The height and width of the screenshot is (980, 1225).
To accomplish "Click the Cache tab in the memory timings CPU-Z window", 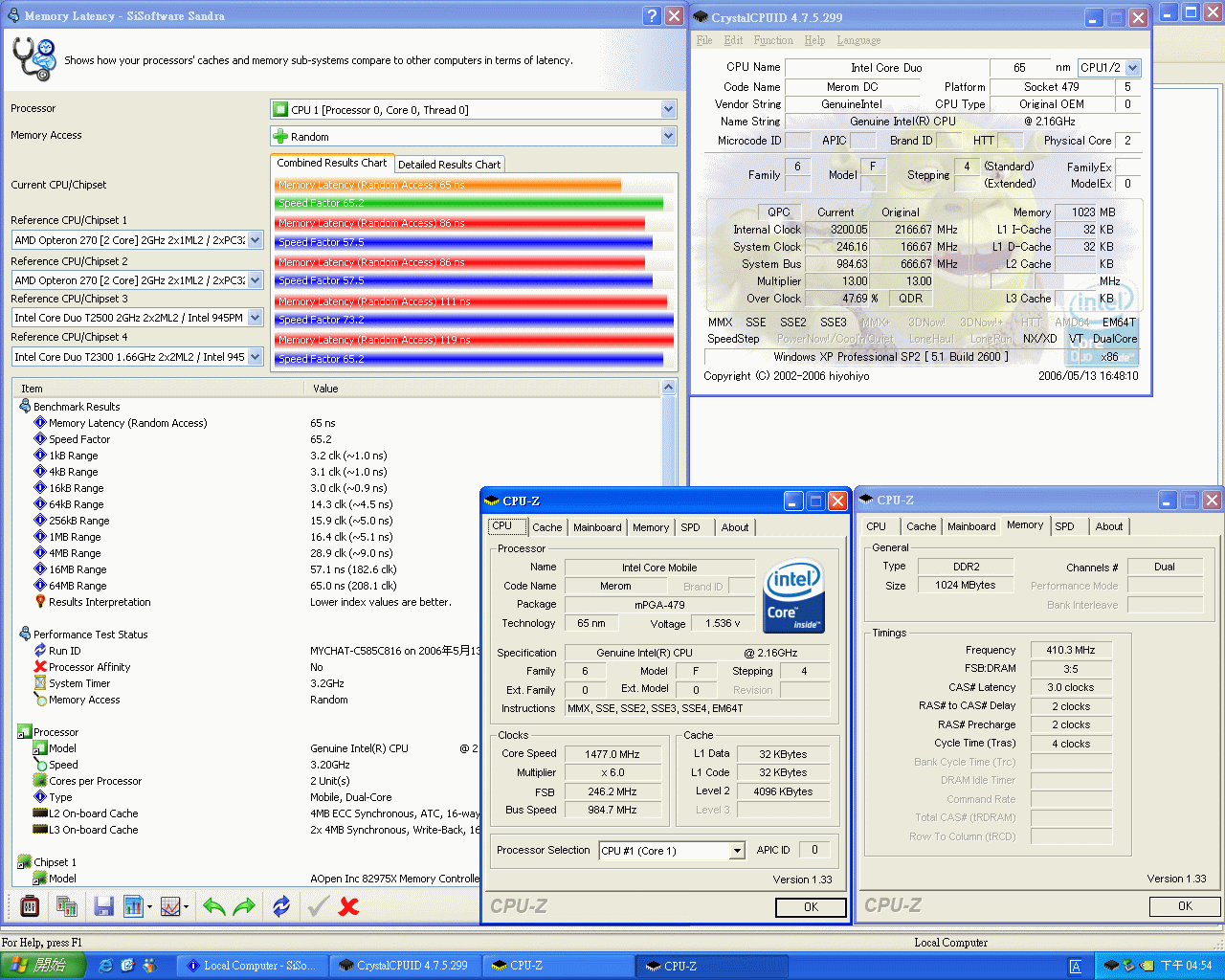I will [921, 526].
